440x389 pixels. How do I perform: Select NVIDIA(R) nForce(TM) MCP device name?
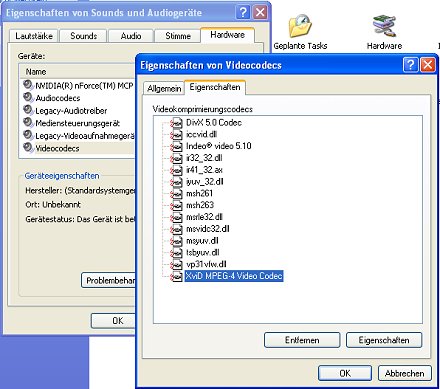coord(84,86)
